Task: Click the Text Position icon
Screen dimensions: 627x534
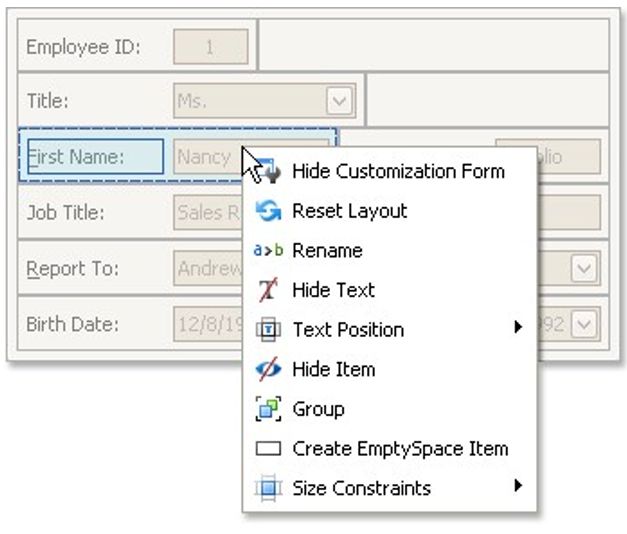Action: point(269,330)
